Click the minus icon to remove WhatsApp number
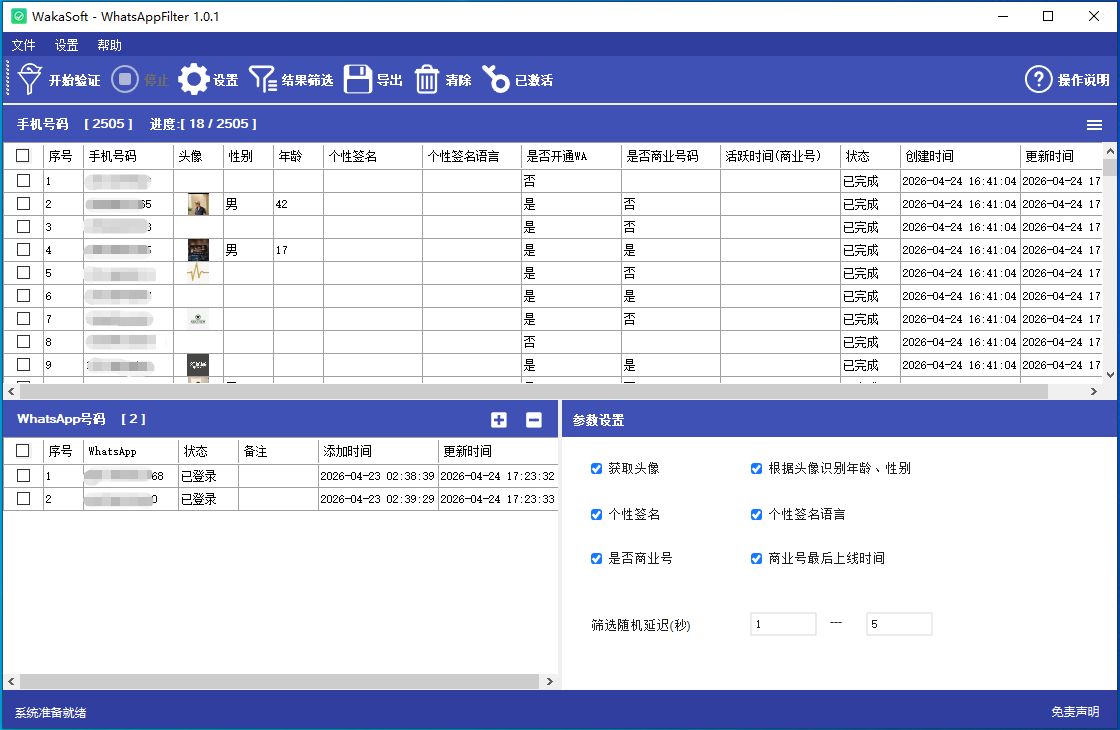Image resolution: width=1120 pixels, height=730 pixels. pyautogui.click(x=533, y=420)
